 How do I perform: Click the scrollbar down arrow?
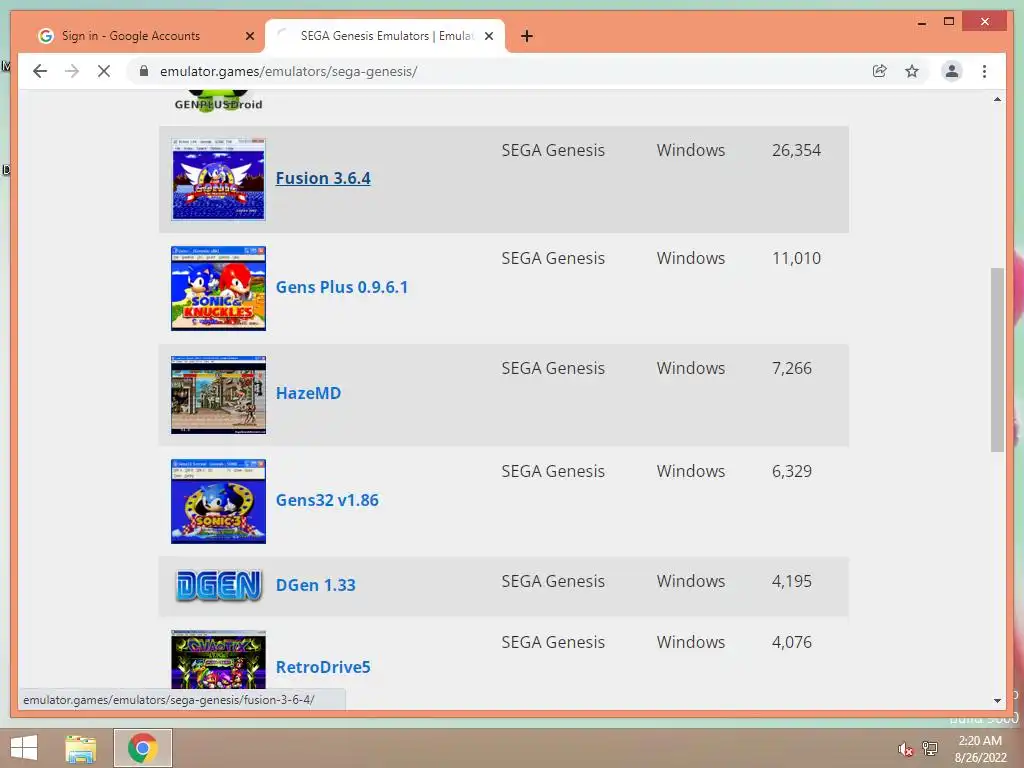point(997,701)
